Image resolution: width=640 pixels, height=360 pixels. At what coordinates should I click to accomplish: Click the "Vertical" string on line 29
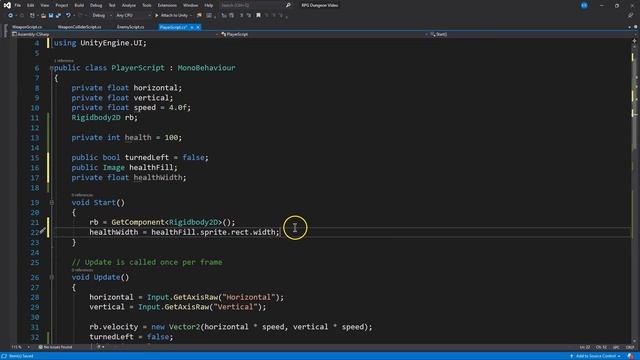click(x=236, y=307)
